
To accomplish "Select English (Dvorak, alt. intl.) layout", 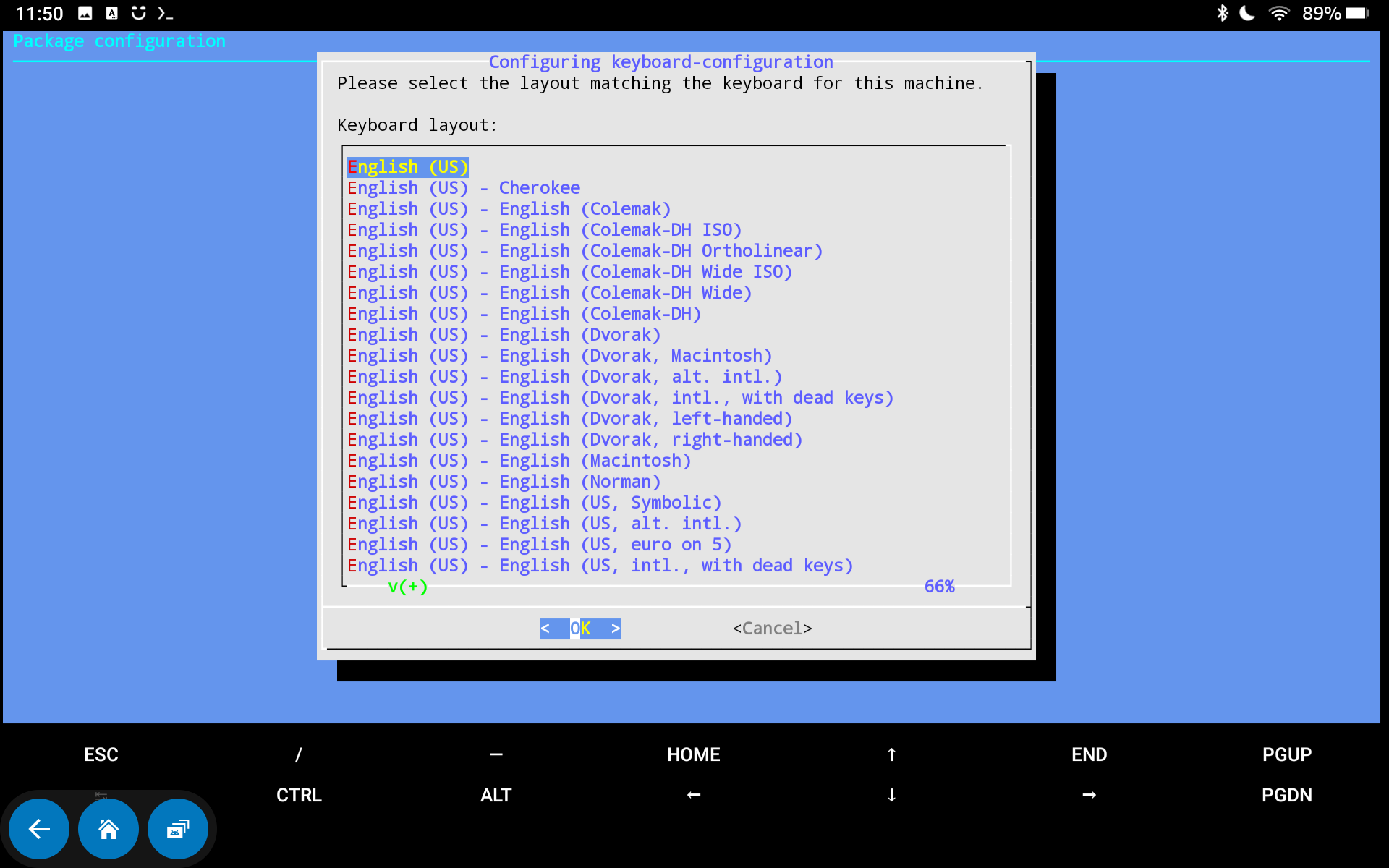I will (x=565, y=377).
